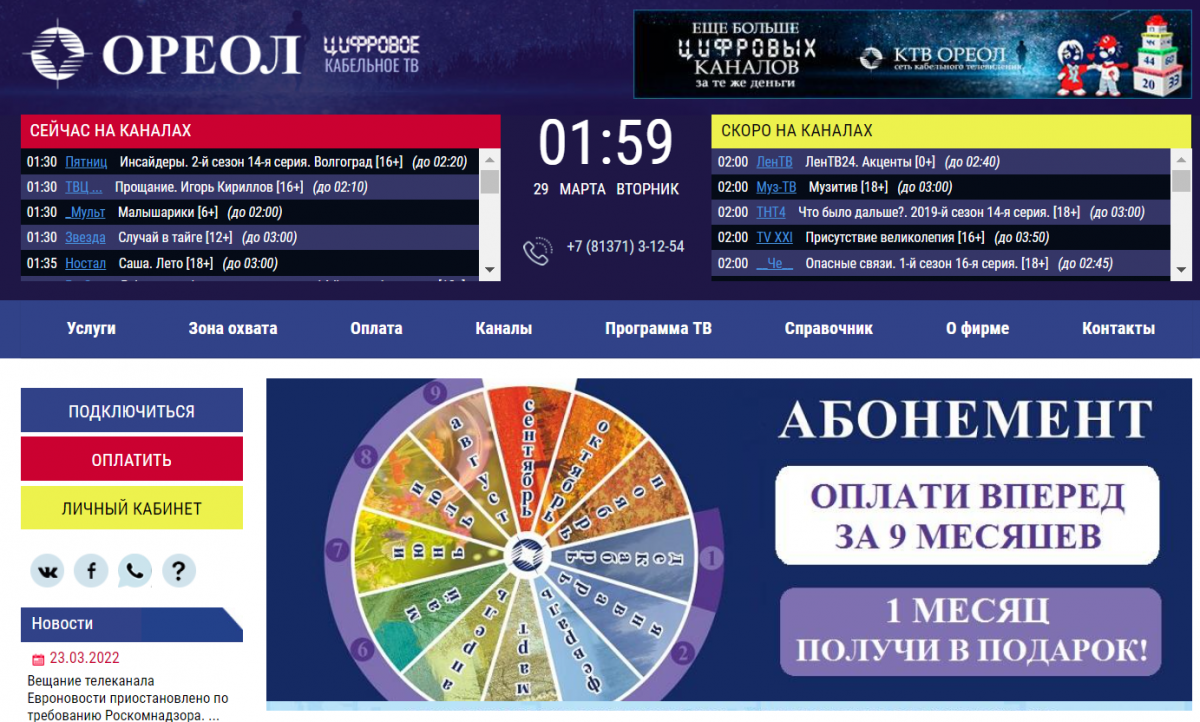Open the VK social network icon
Screen dimensions: 1200x722
[x=47, y=571]
